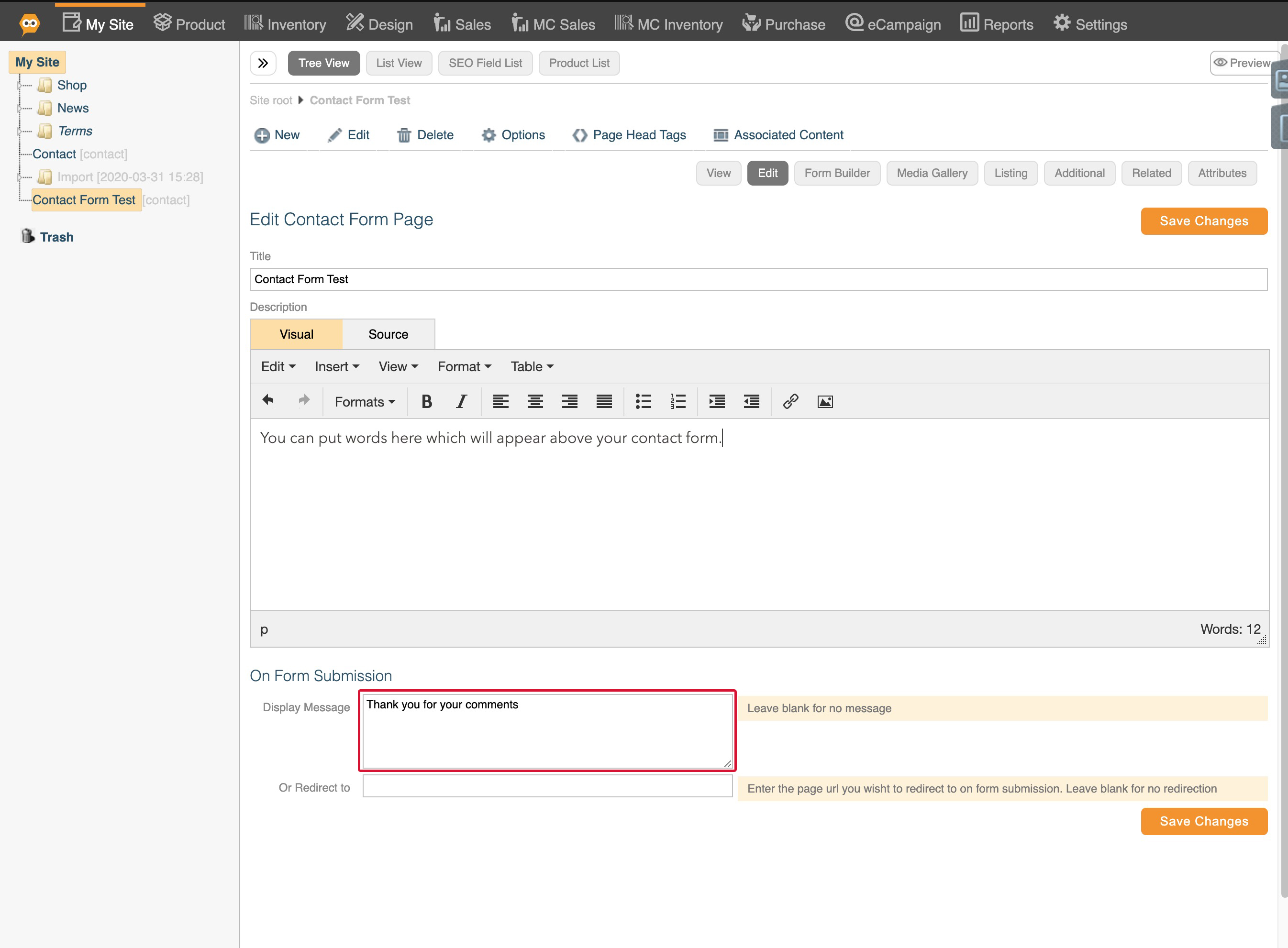Open the editor Format menu
The image size is (1288, 948).
[x=465, y=367]
